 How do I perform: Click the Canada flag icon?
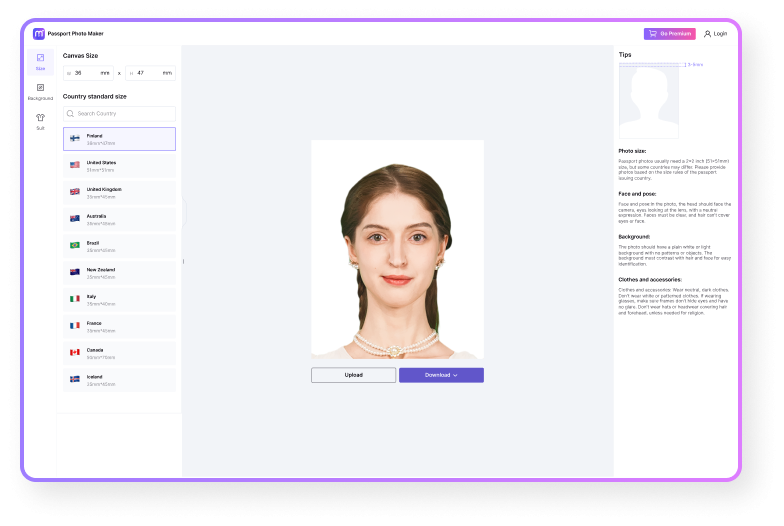pos(75,352)
